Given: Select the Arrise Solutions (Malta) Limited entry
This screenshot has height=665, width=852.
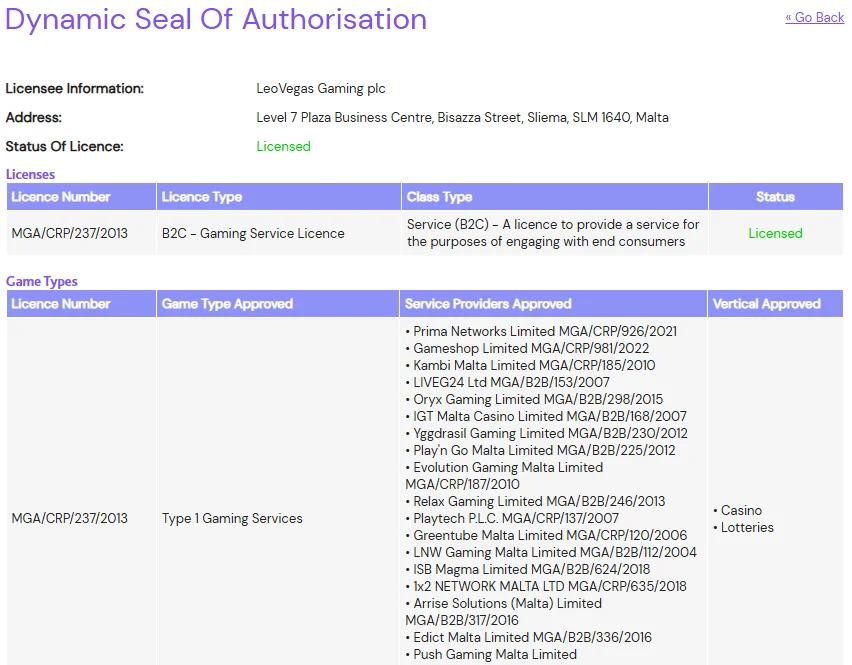Looking at the screenshot, I should (x=504, y=612).
